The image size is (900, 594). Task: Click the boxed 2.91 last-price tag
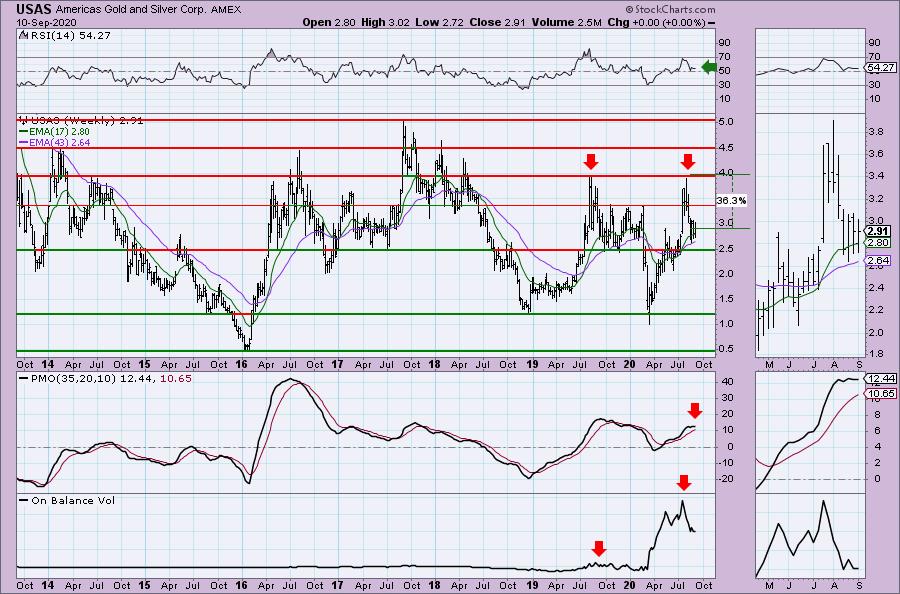pos(878,231)
